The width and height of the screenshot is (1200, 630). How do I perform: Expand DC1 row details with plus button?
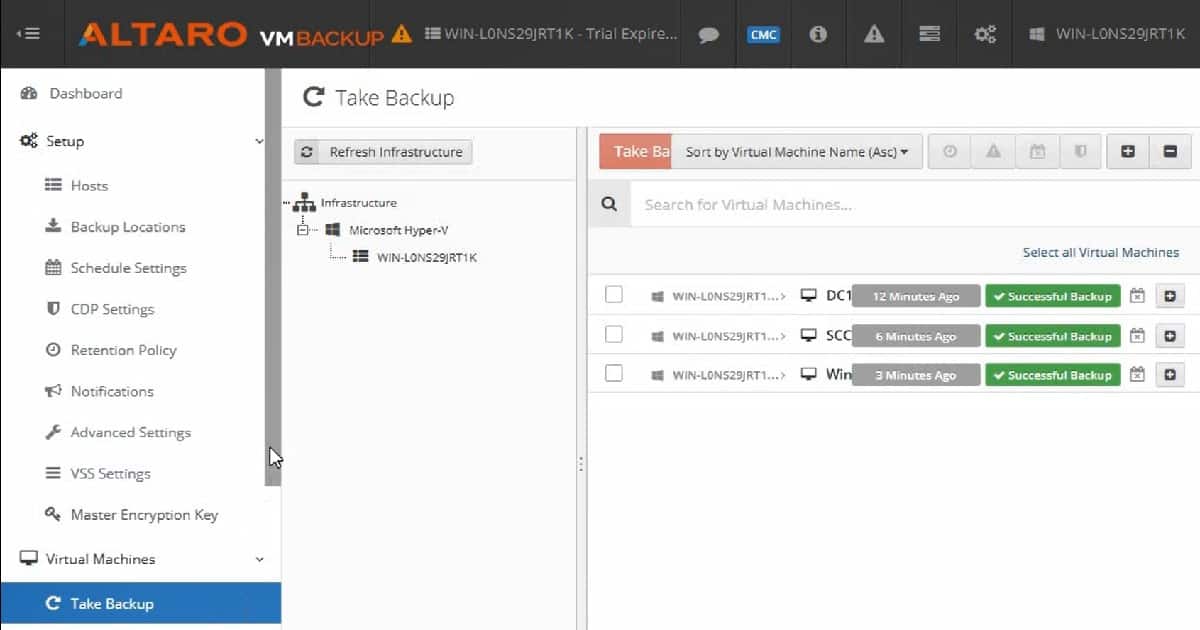click(1170, 296)
